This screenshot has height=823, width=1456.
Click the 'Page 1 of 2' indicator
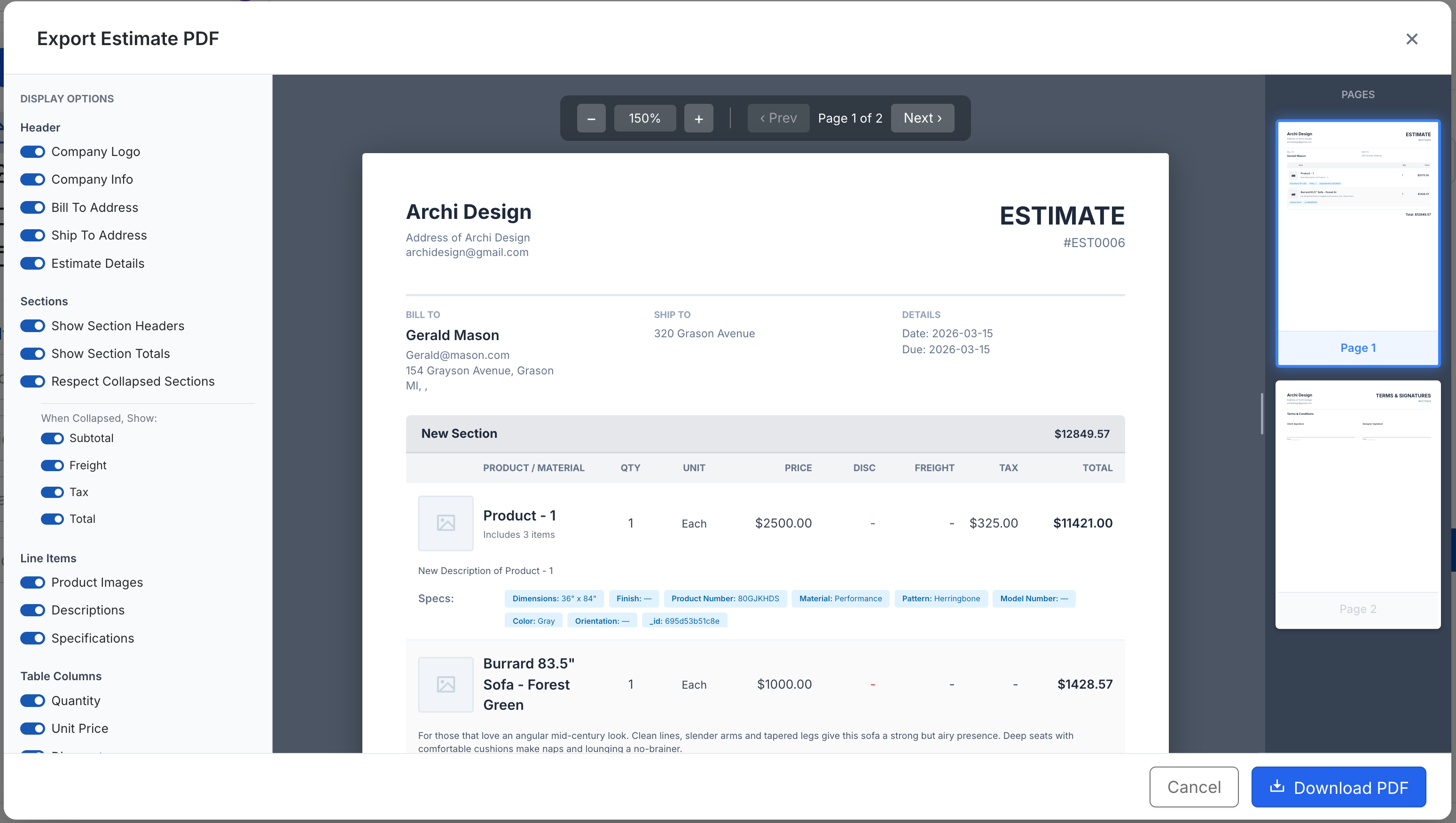pyautogui.click(x=850, y=118)
